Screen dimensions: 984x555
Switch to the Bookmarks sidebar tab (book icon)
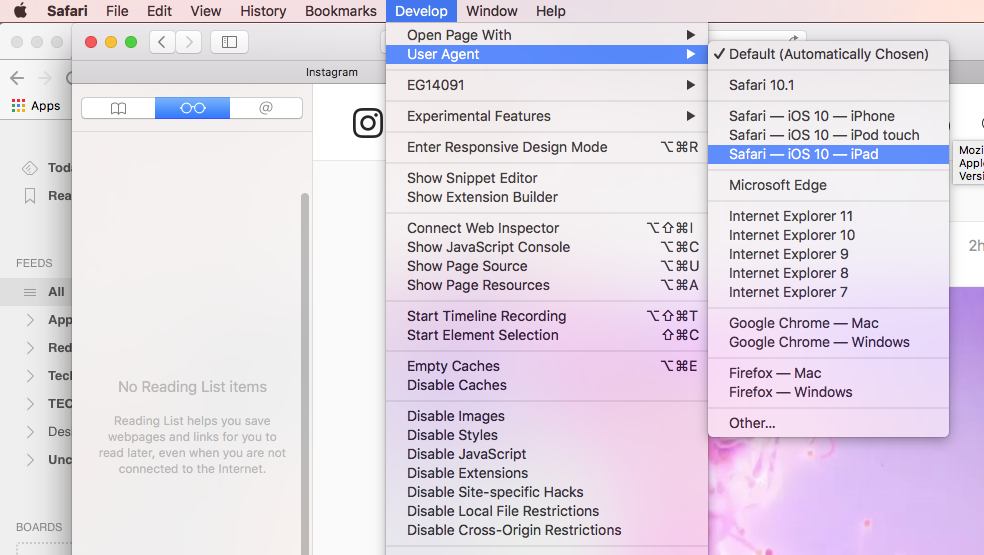coord(118,108)
